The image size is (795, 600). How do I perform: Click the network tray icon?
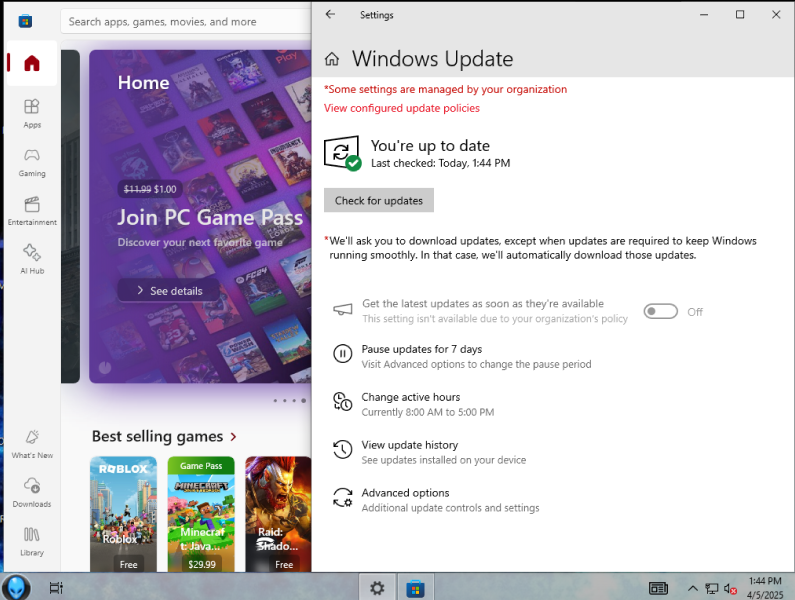click(x=712, y=588)
